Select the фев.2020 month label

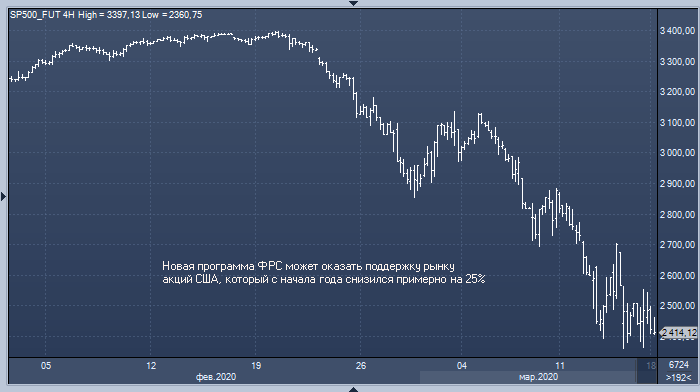coord(216,377)
